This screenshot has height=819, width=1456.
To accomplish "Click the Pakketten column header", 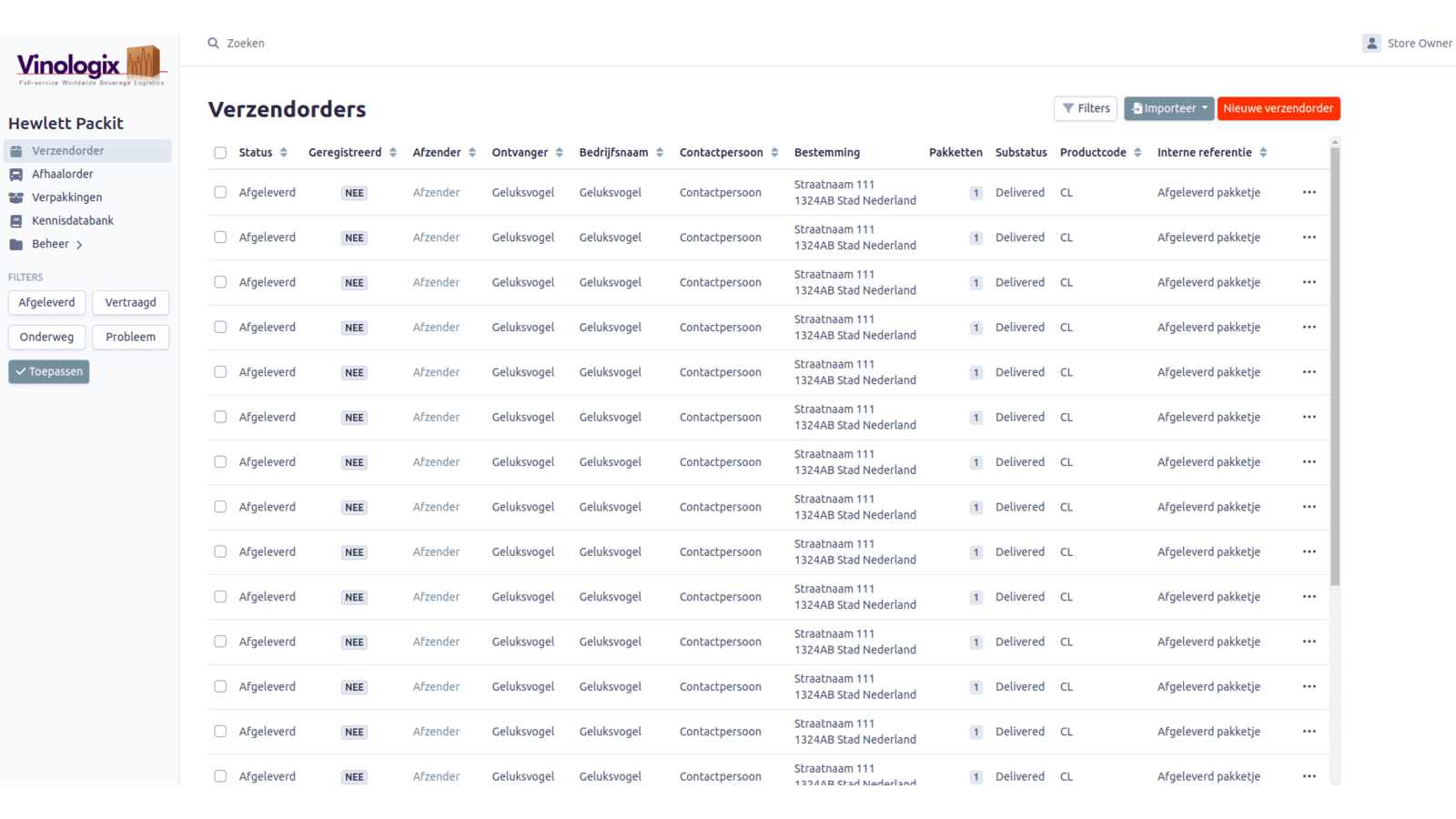I will coord(955,153).
